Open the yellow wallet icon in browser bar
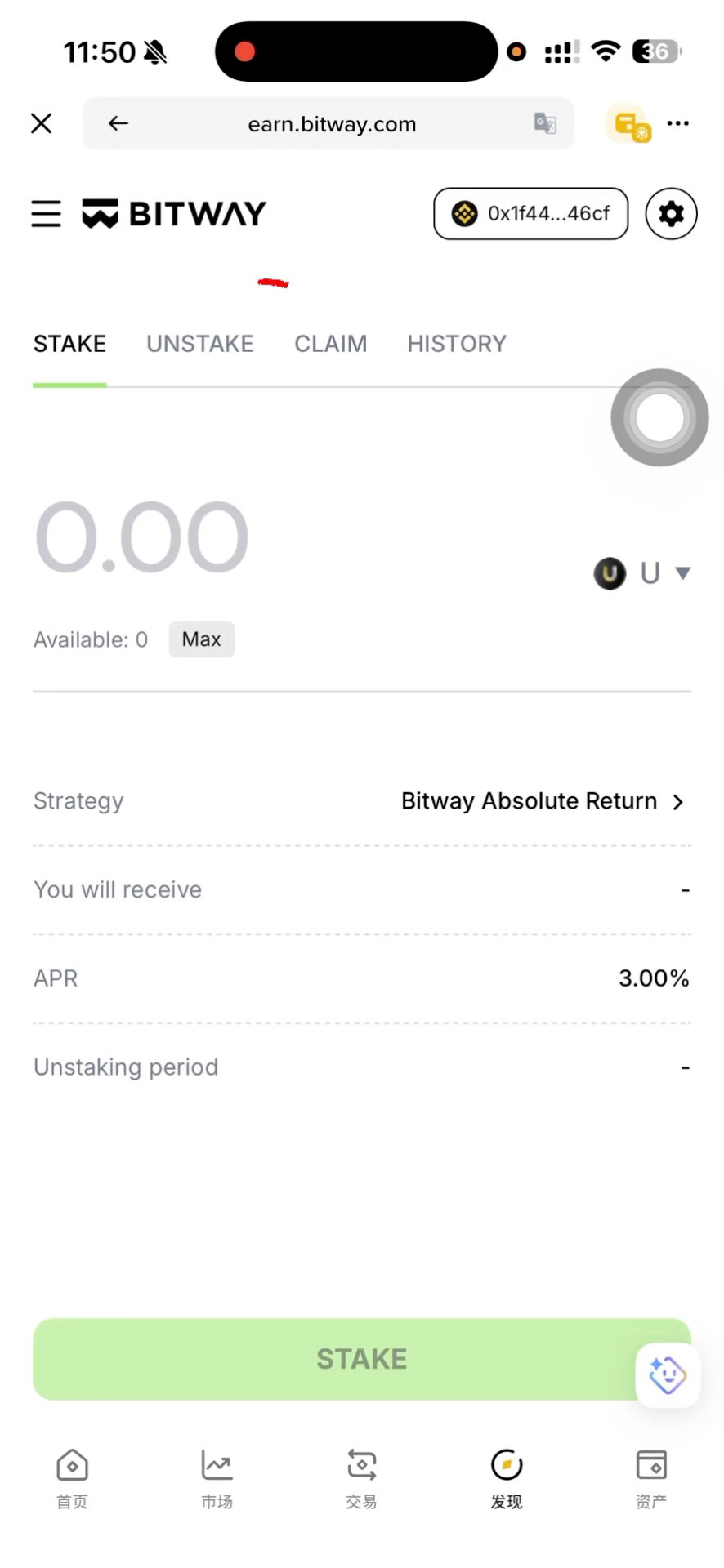This screenshot has width=724, height=1568. (x=628, y=124)
